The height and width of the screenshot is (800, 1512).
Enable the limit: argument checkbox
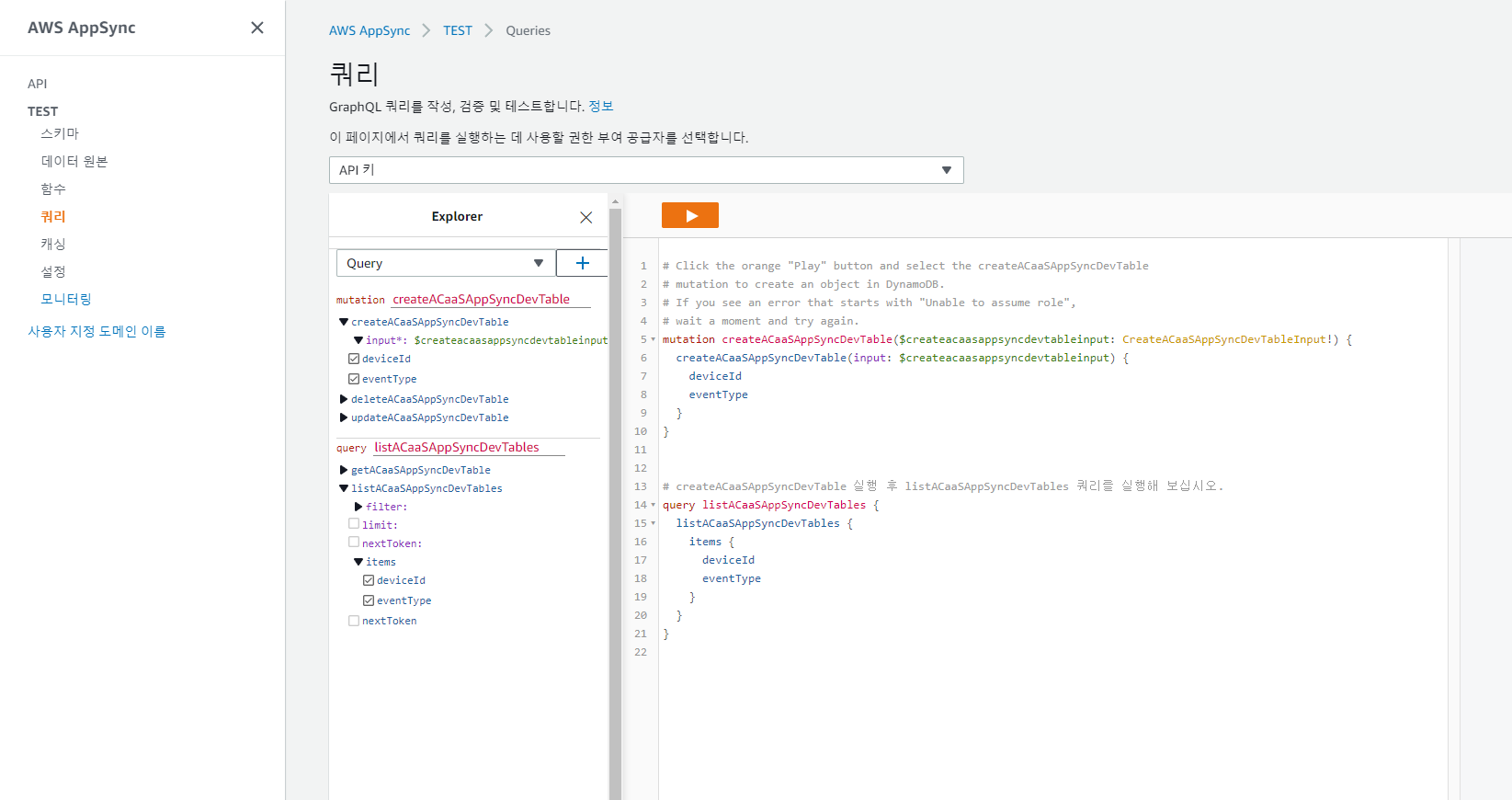[x=354, y=523]
